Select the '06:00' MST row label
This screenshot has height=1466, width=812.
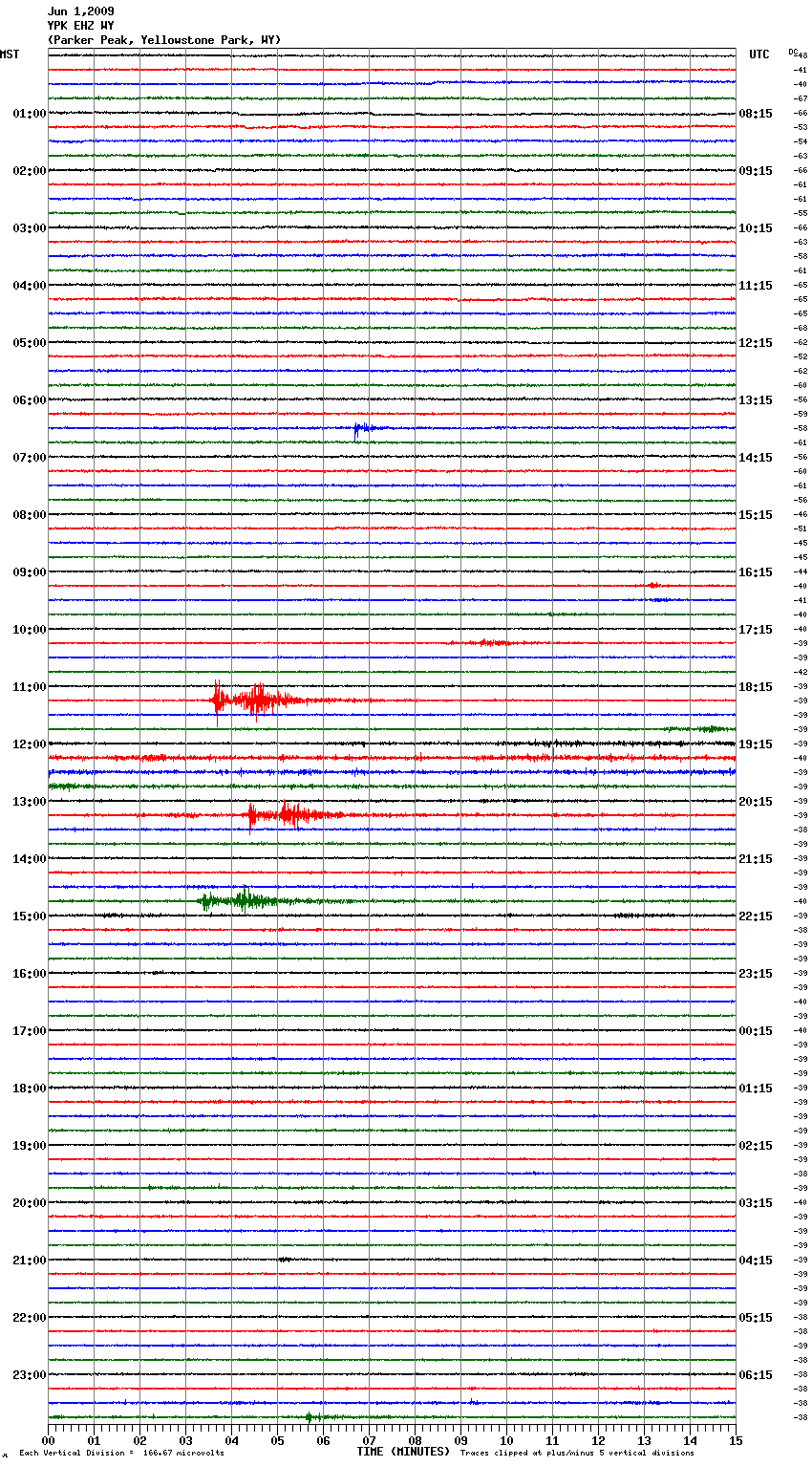[30, 400]
